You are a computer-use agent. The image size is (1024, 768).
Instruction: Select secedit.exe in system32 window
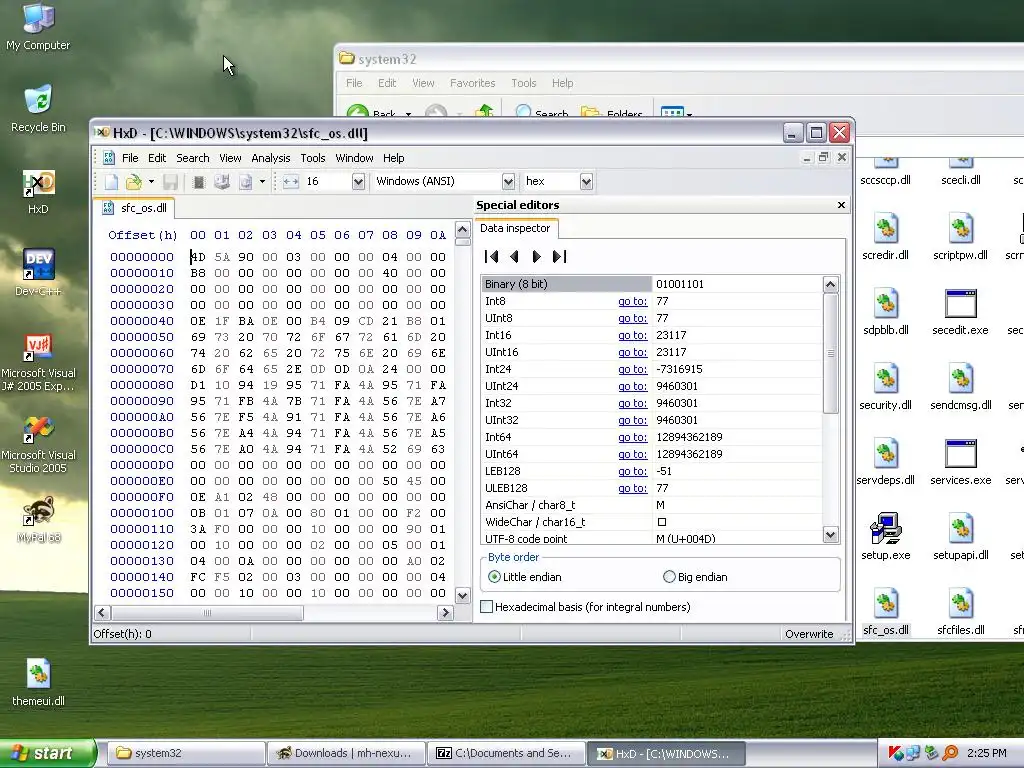click(961, 312)
